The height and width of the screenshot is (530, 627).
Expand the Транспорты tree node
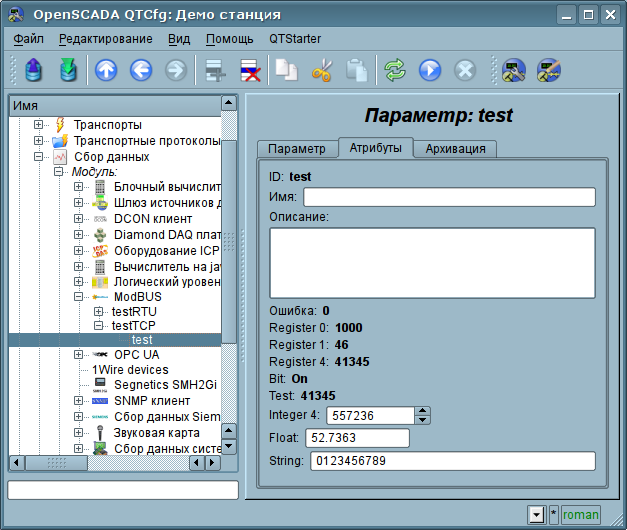(38, 124)
